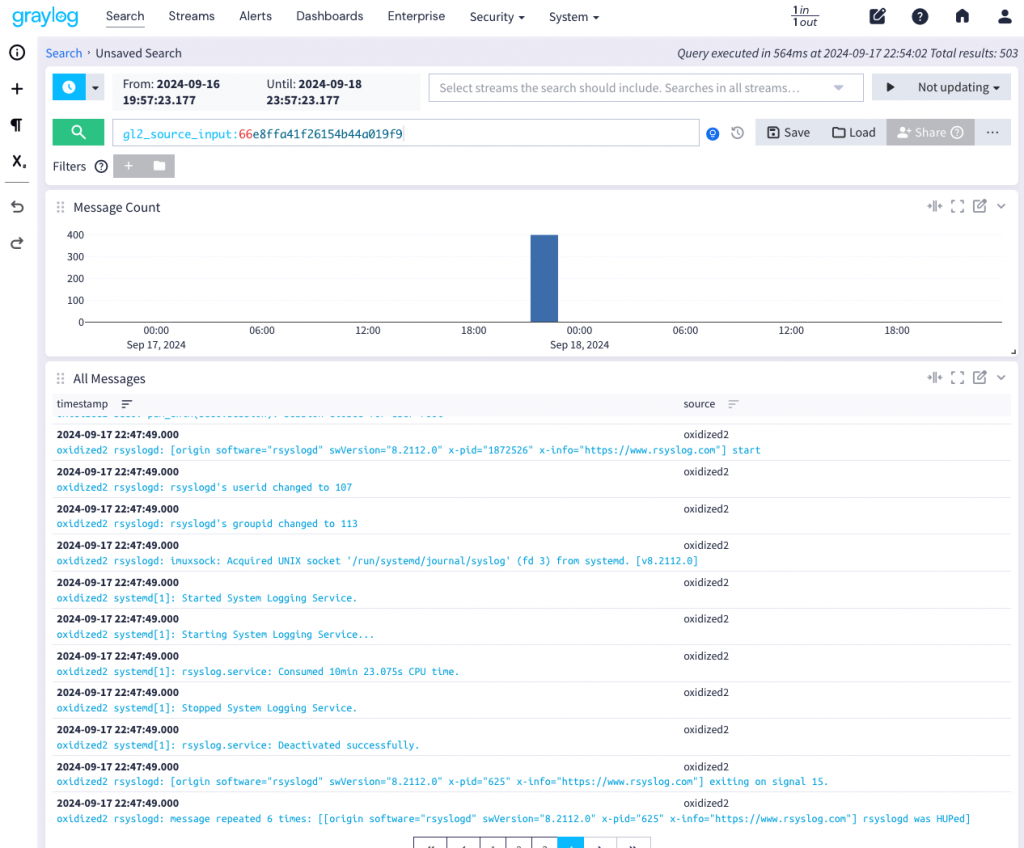The height and width of the screenshot is (848, 1024).
Task: Add a new filter with plus button
Action: click(129, 166)
